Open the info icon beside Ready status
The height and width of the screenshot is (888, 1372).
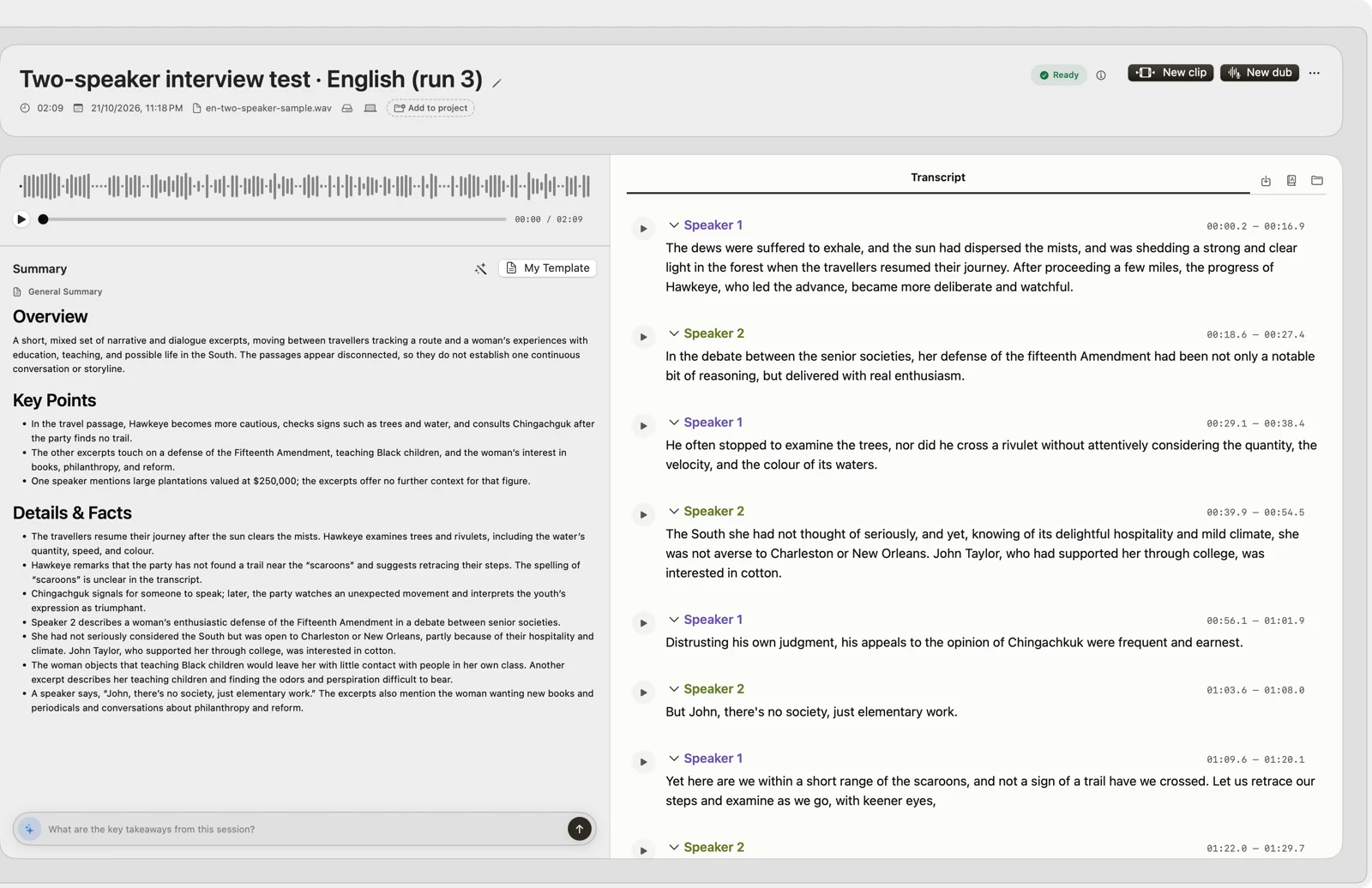[x=1101, y=75]
